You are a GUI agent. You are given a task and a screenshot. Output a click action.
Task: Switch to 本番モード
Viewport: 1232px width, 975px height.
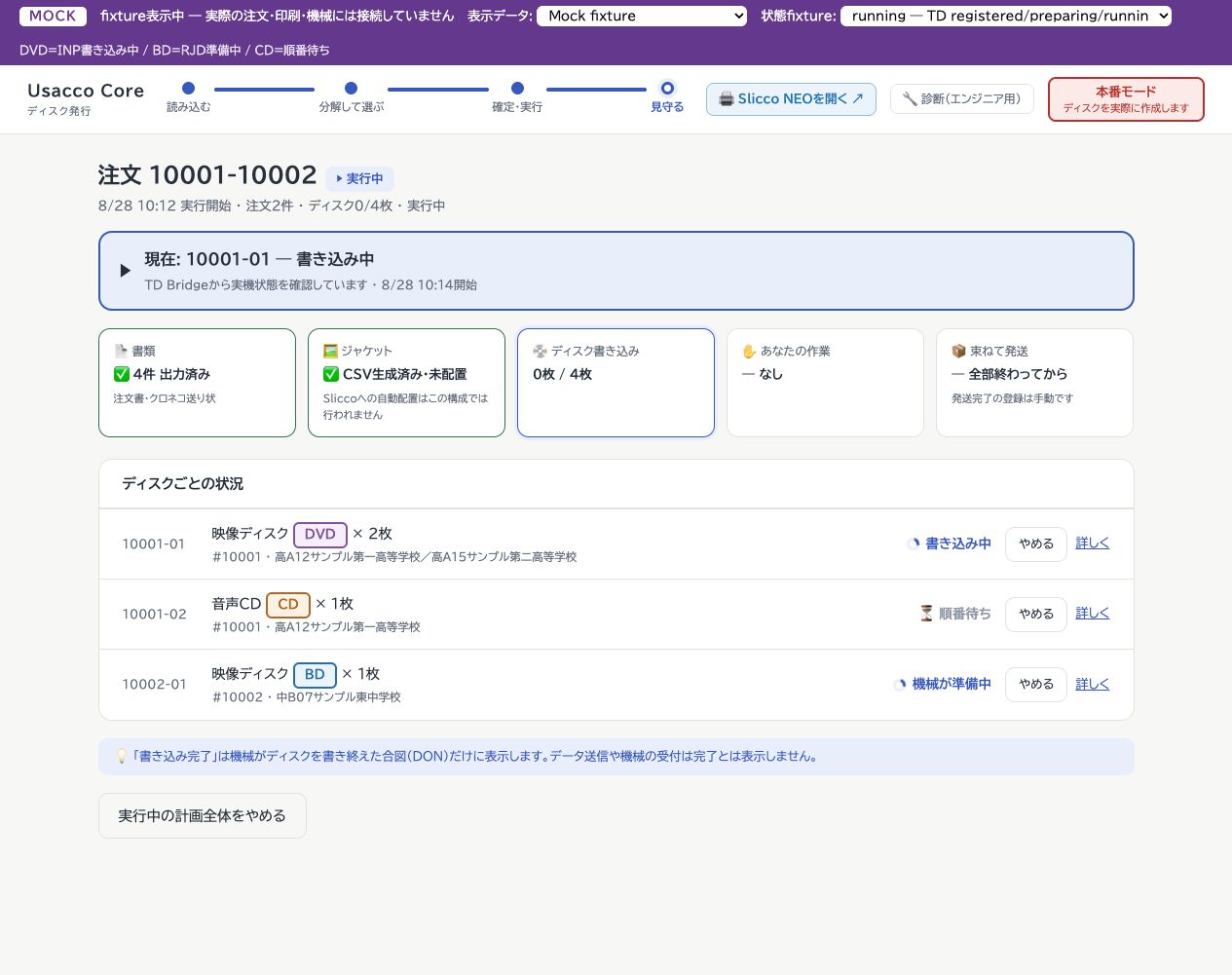click(x=1126, y=99)
